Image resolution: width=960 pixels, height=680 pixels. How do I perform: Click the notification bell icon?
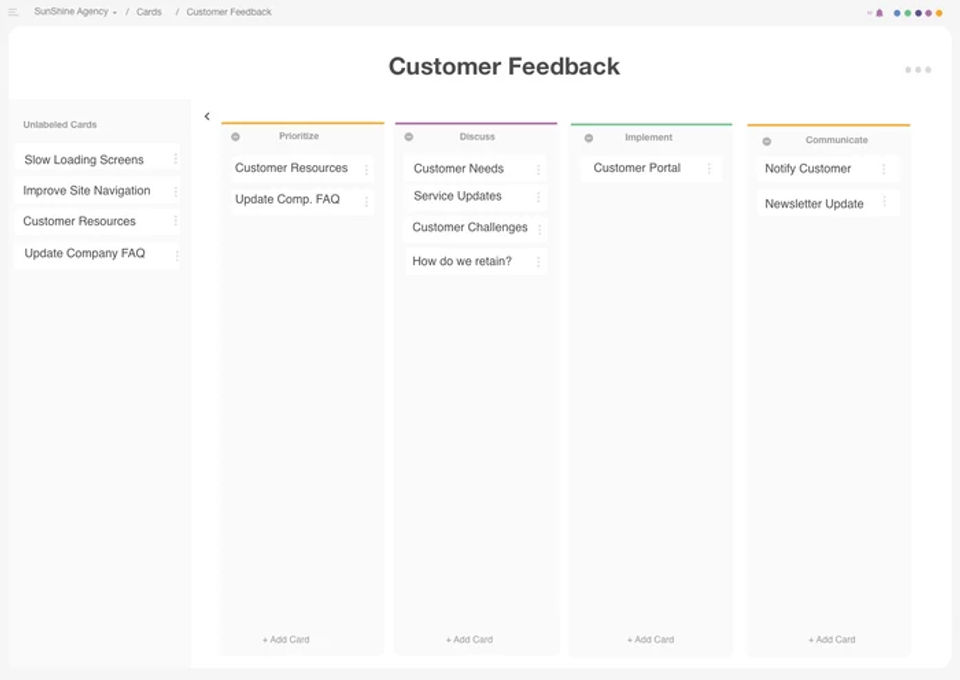click(879, 13)
